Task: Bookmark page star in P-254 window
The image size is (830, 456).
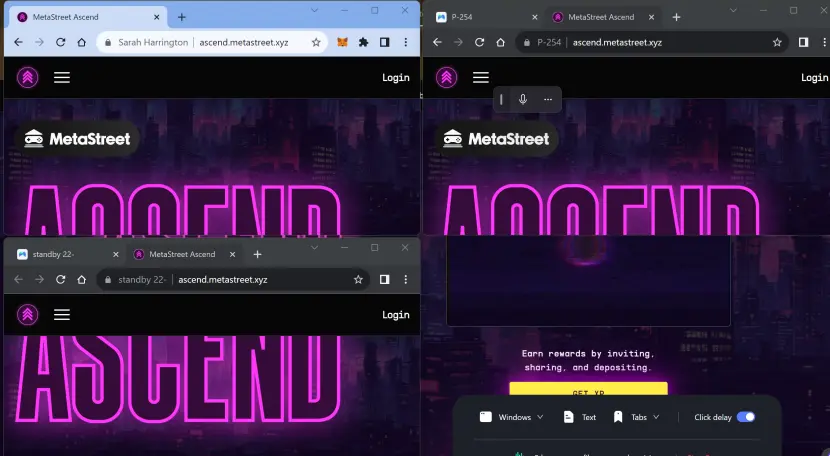Action: pos(777,42)
